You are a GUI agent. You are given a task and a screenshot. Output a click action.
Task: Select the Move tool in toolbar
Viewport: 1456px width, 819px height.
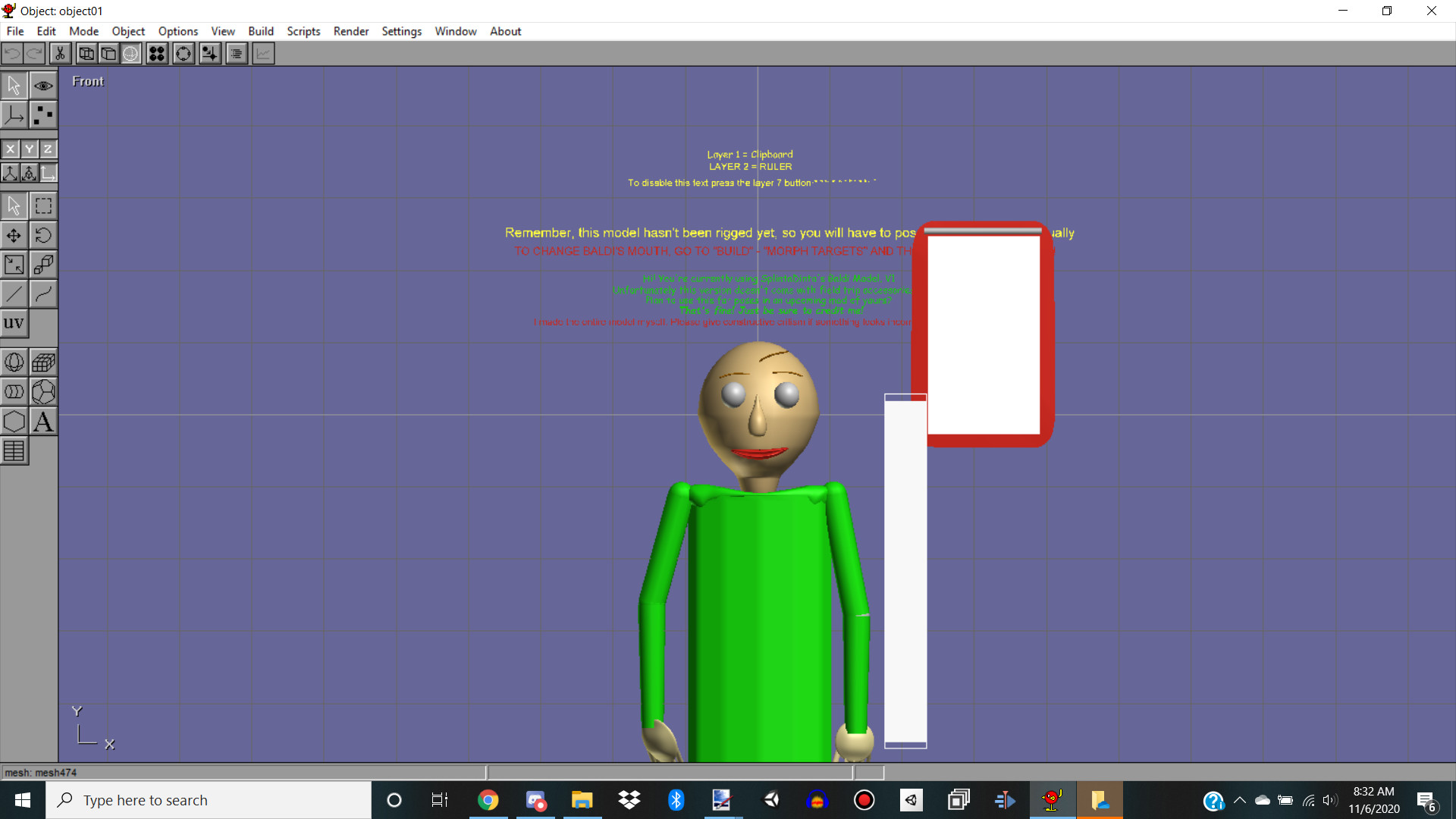(14, 235)
